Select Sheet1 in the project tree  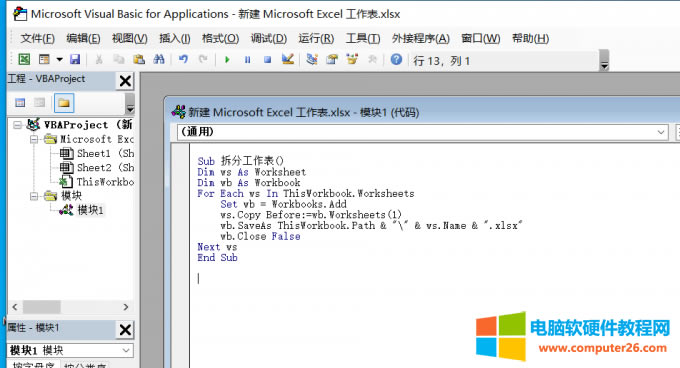point(97,153)
